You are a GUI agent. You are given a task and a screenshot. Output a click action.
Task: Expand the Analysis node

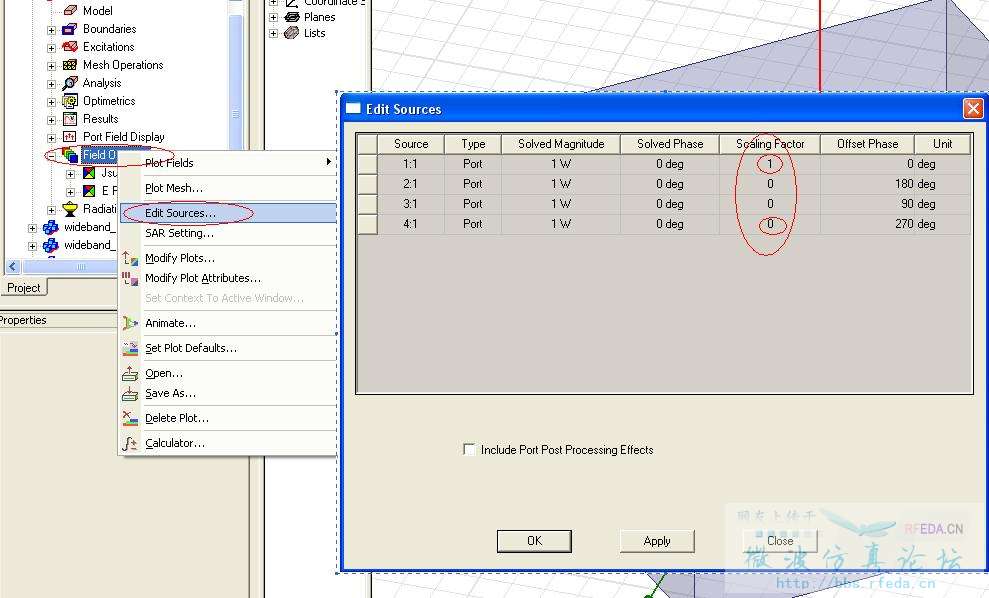[x=52, y=84]
